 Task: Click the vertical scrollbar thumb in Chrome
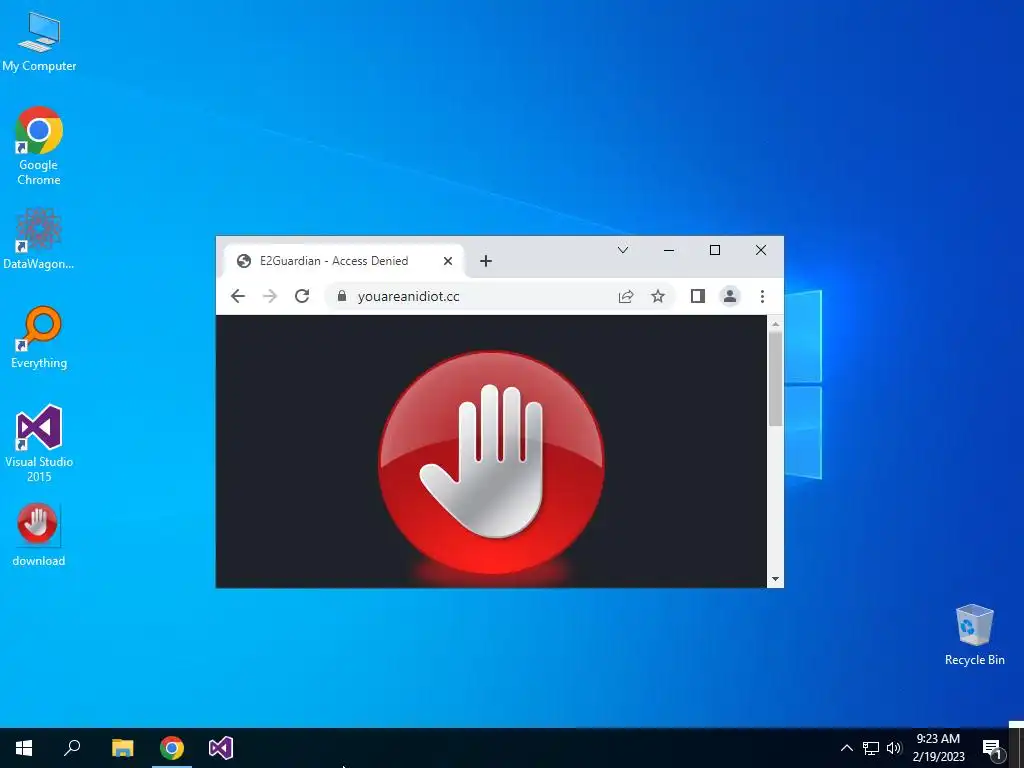[775, 379]
